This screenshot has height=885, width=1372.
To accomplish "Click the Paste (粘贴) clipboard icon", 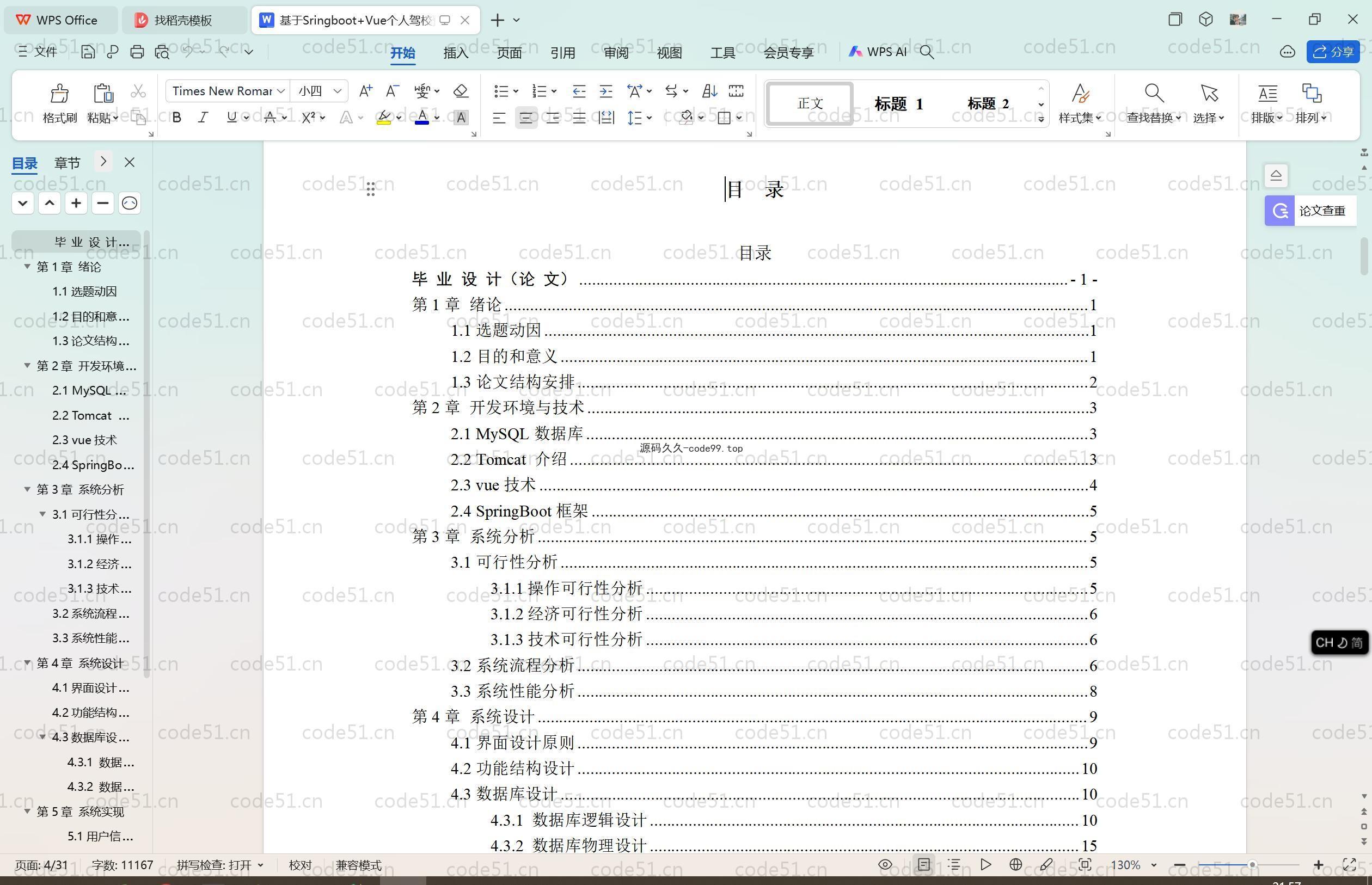I will (102, 93).
